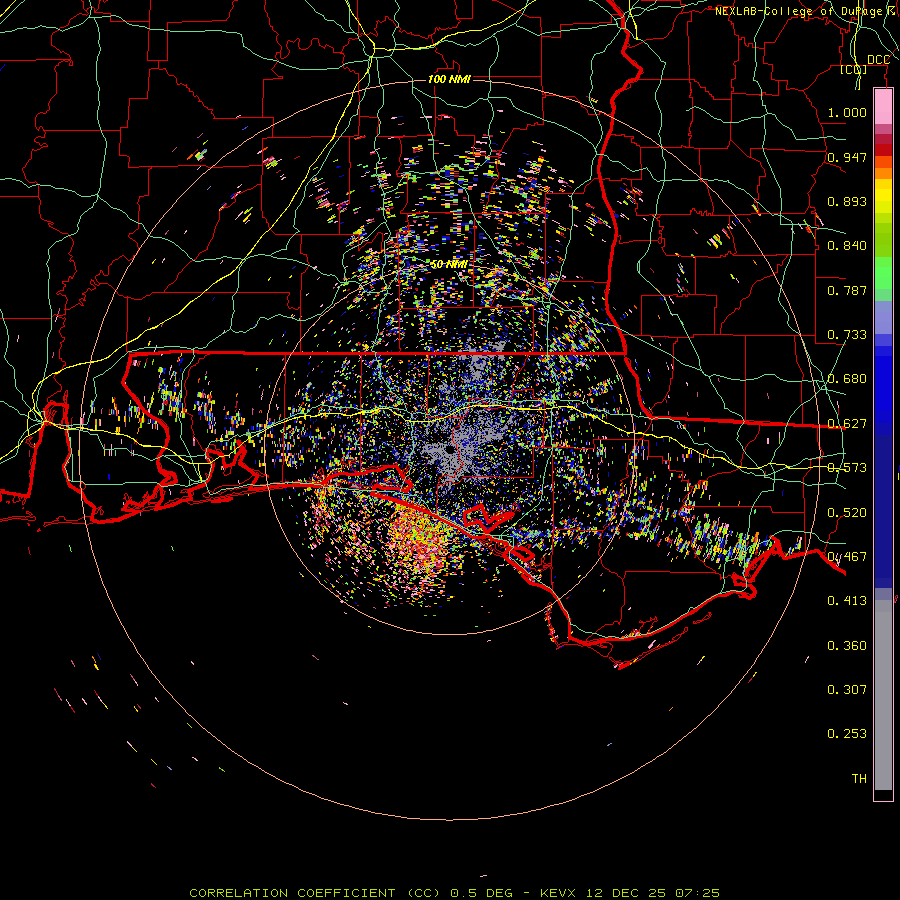Screen dimensions: 900x900
Task: Click the NEXLAB-College of DuPage label
Action: 798,11
